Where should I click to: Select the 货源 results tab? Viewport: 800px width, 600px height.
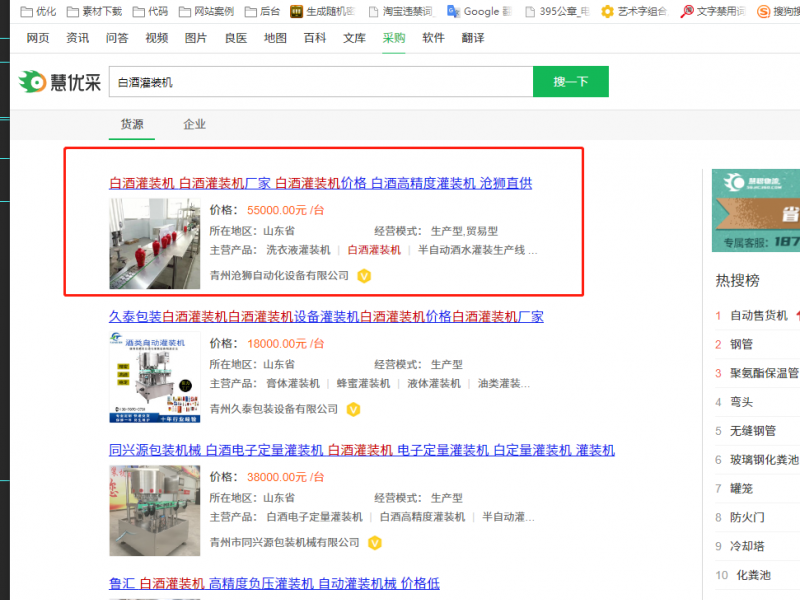132,124
